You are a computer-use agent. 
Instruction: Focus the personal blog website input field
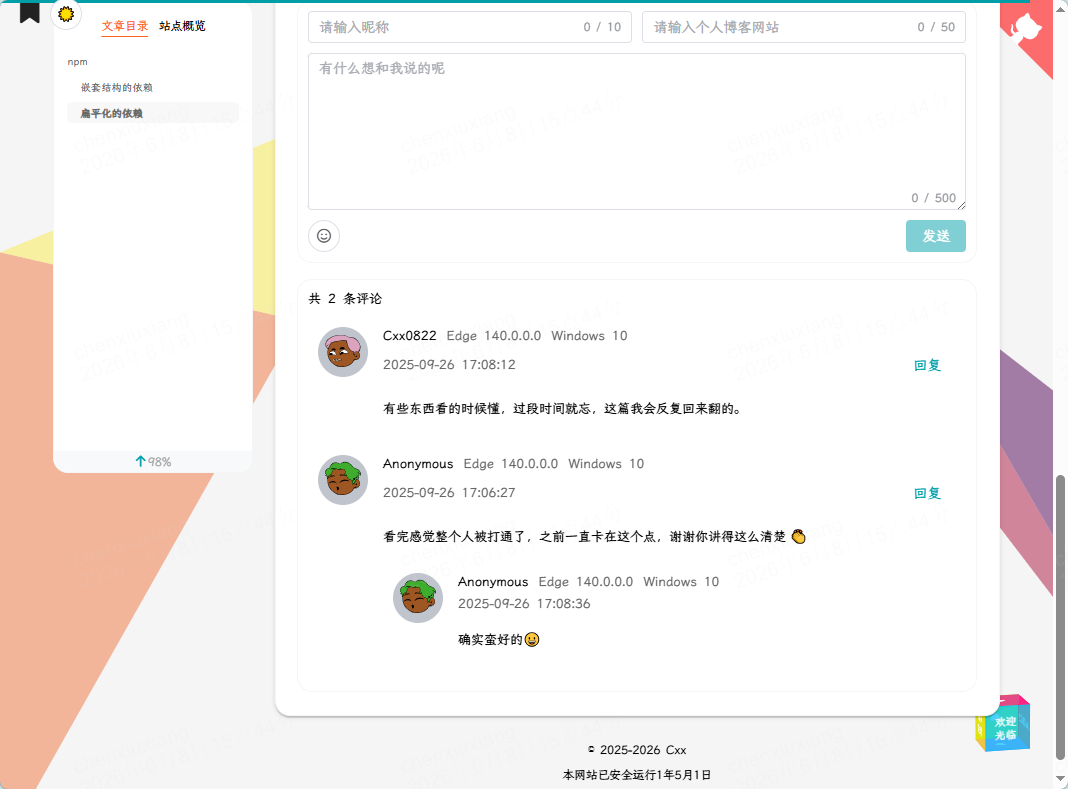coord(804,27)
